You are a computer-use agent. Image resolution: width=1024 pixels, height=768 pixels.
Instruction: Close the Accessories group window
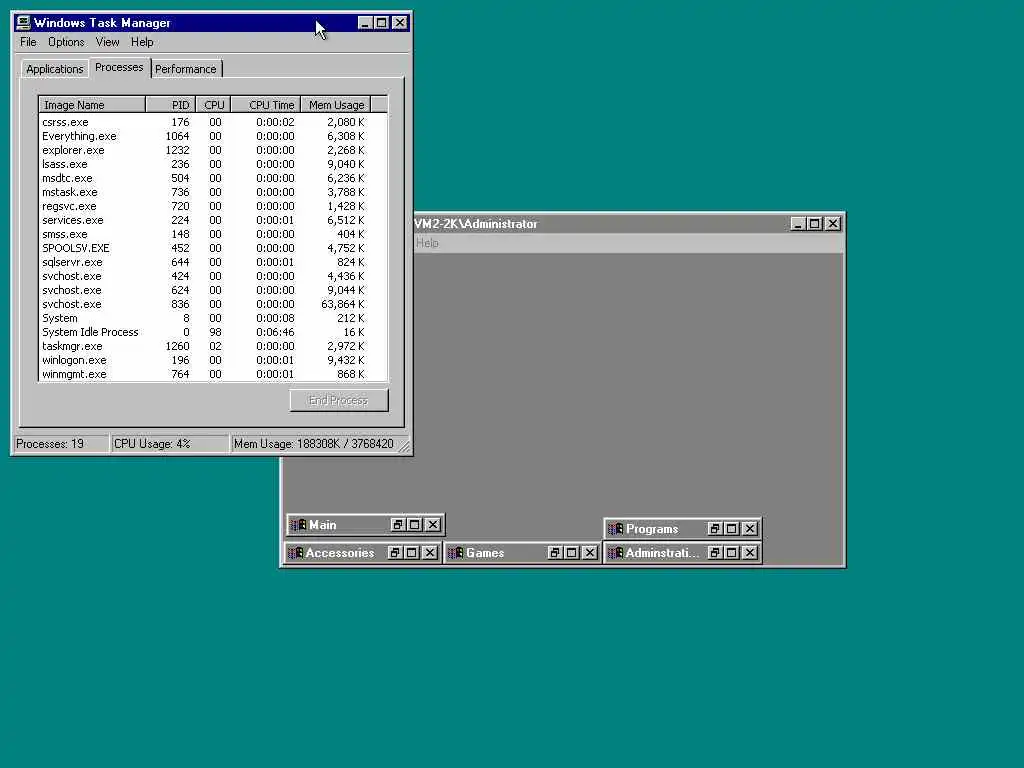coord(430,553)
